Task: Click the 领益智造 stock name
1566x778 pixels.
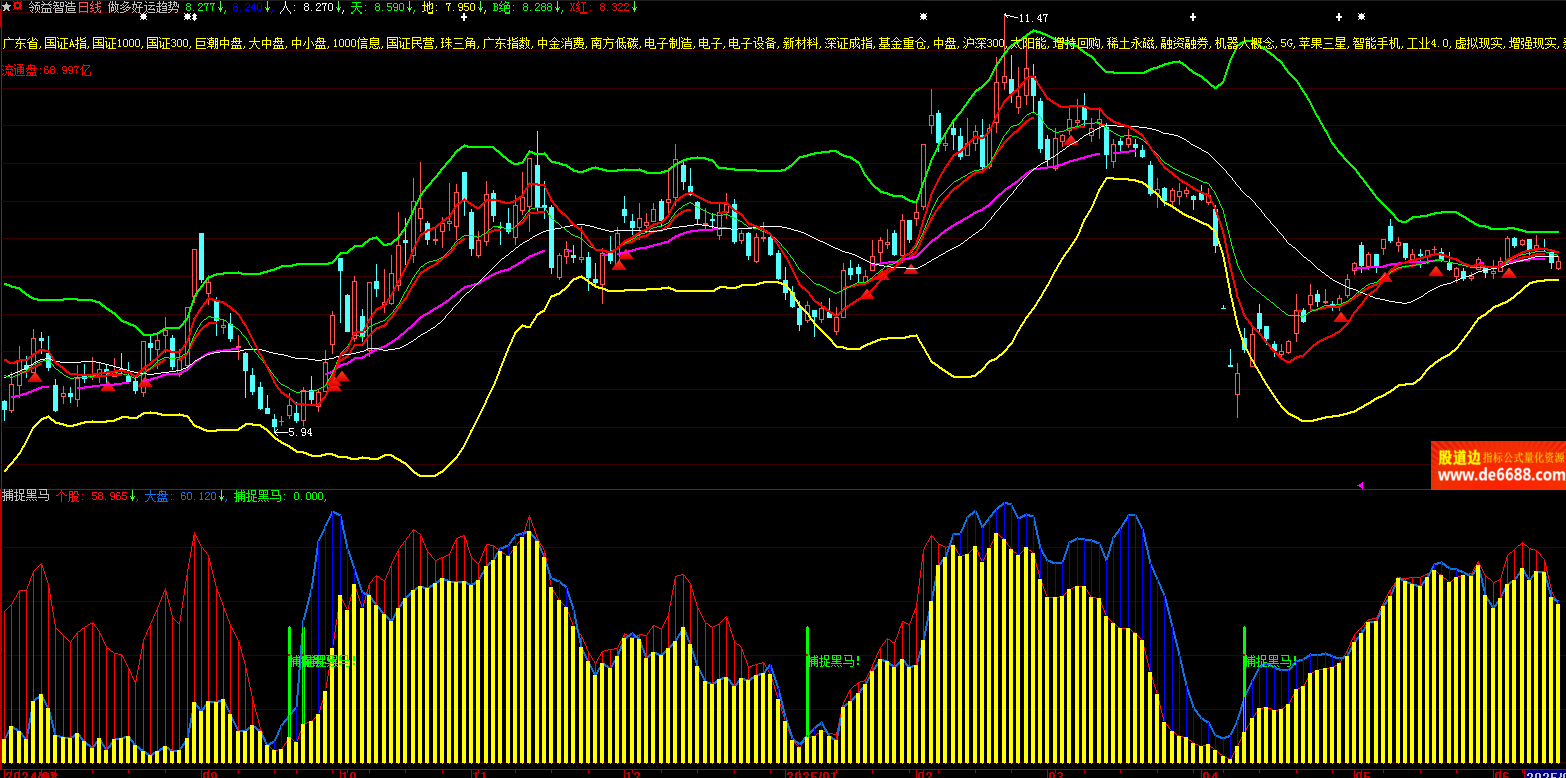Action: (50, 7)
